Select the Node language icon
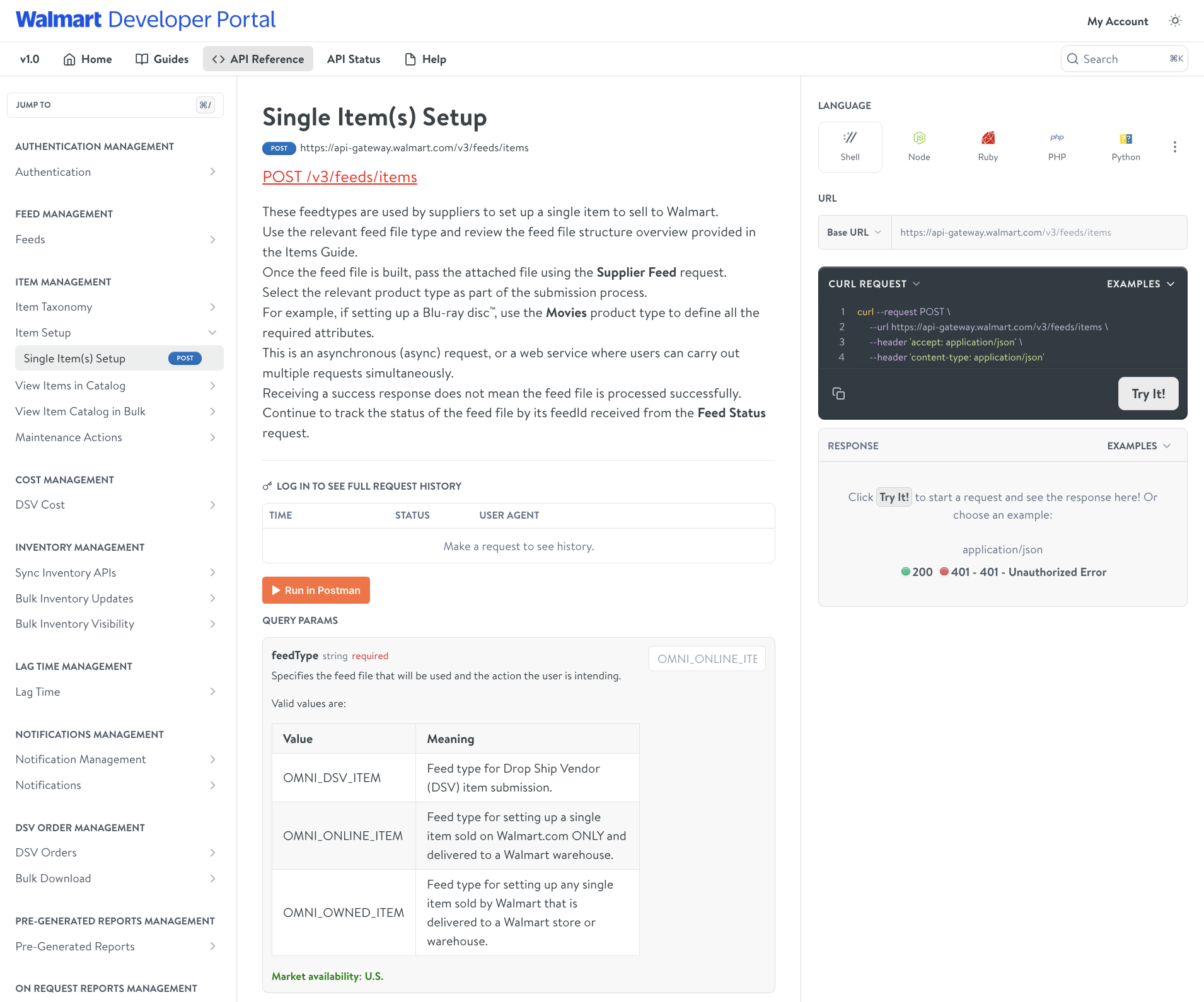Image resolution: width=1204 pixels, height=1002 pixels. 919,138
